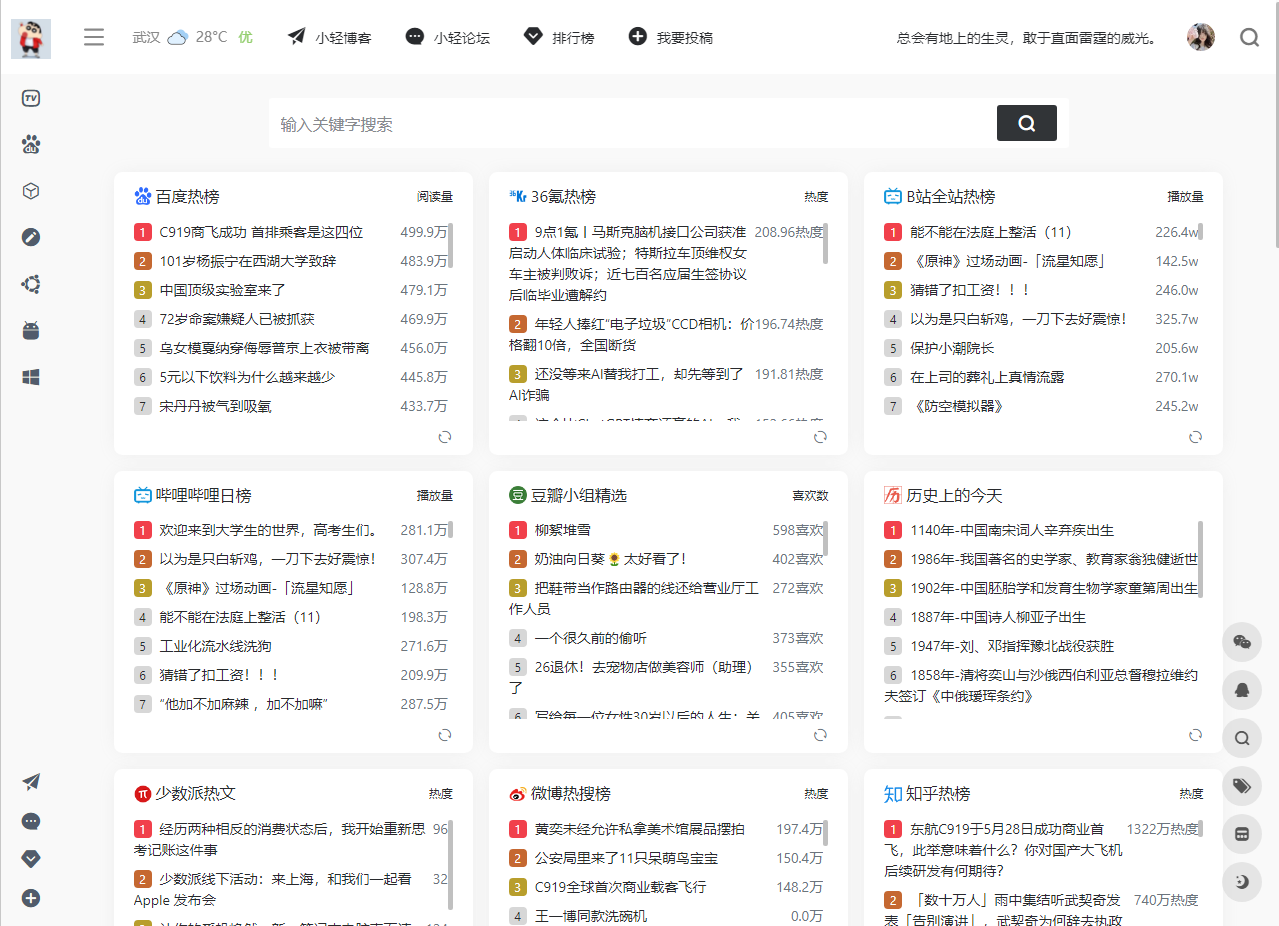This screenshot has width=1279, height=926.
Task: Click the Windows icon in left sidebar
Action: [31, 377]
